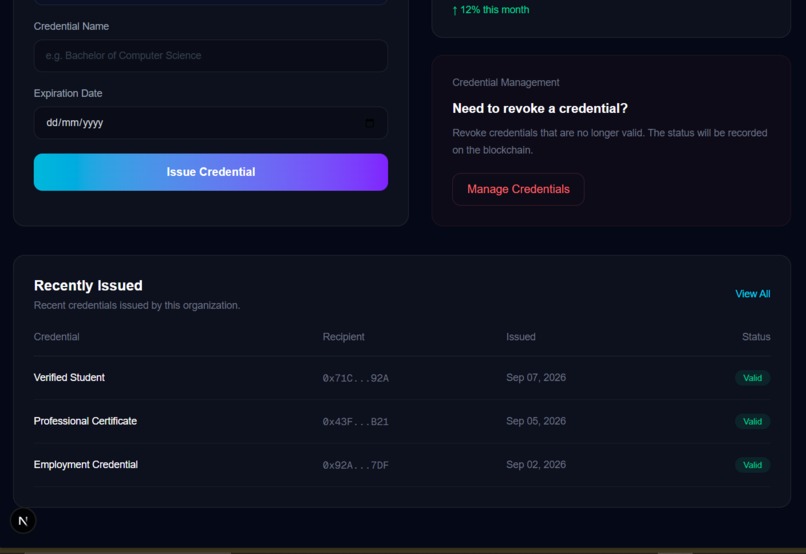Screen dimensions: 806x554
Task: Click Valid badge for Professional Certificate
Action: [753, 421]
